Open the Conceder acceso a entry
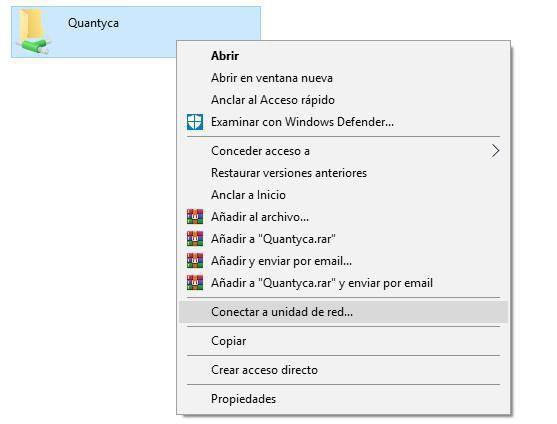Screen dimensions: 557x424 (x=344, y=151)
